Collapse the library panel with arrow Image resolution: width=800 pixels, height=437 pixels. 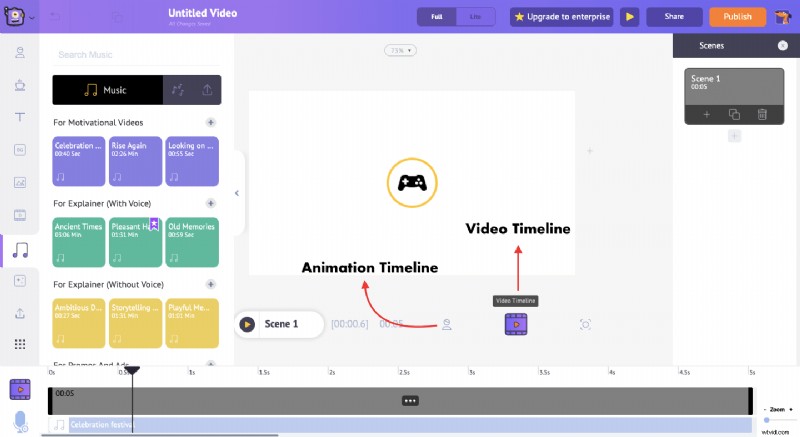point(237,193)
